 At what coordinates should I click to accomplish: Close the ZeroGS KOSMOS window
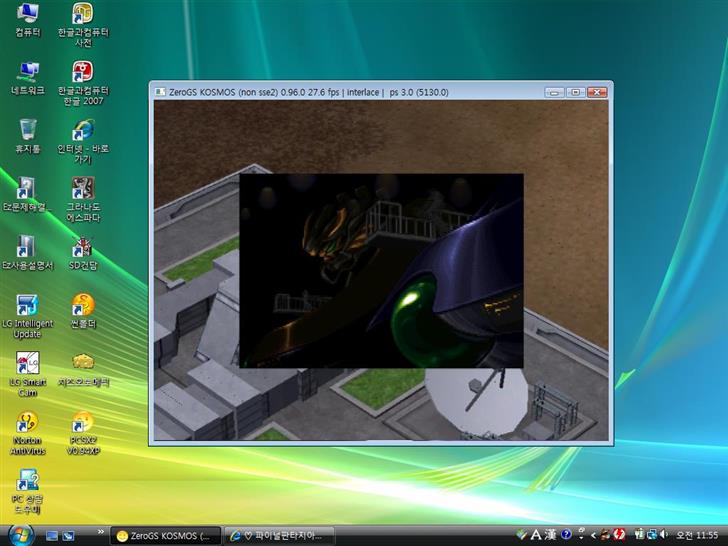point(597,92)
